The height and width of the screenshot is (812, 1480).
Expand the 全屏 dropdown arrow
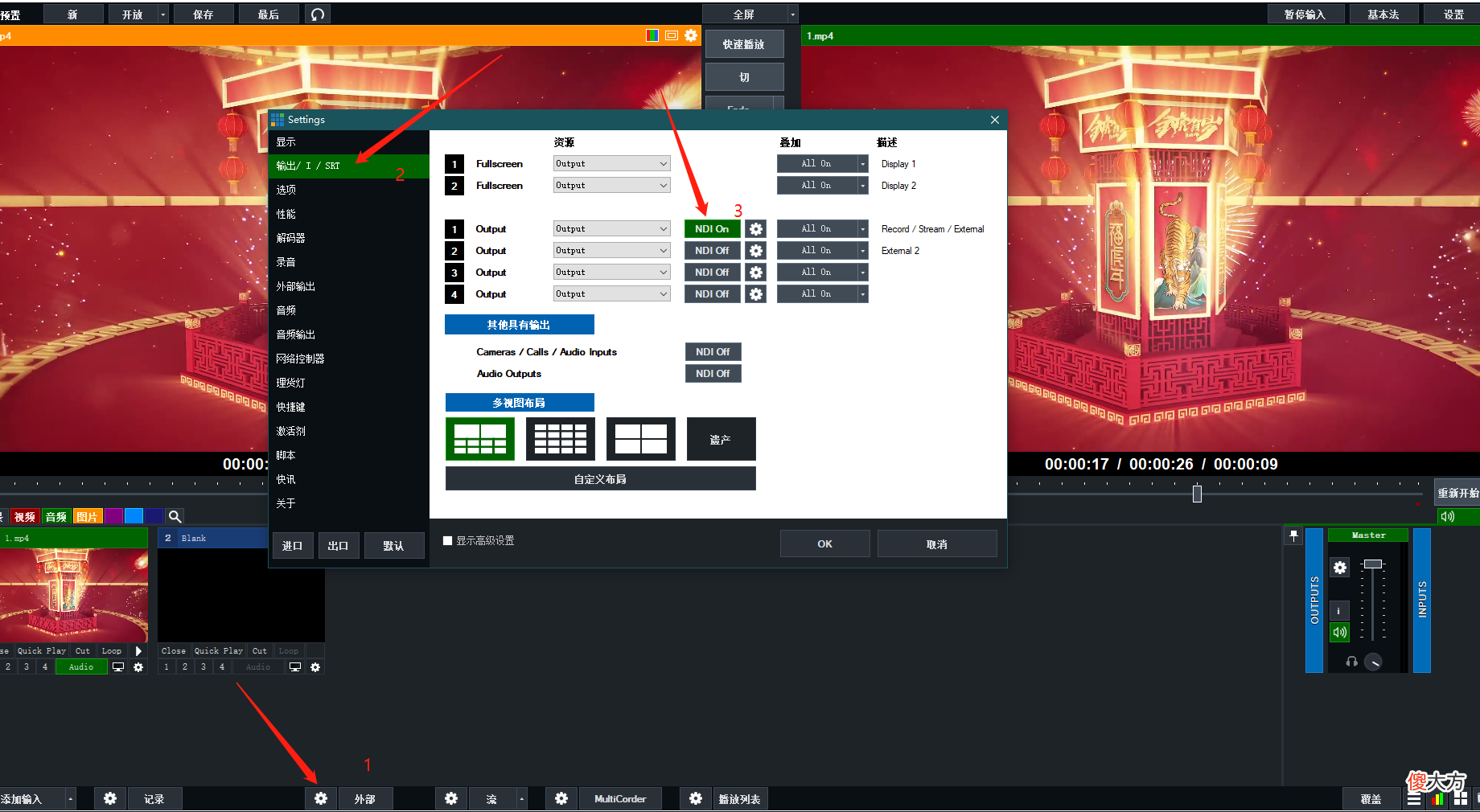tap(792, 14)
